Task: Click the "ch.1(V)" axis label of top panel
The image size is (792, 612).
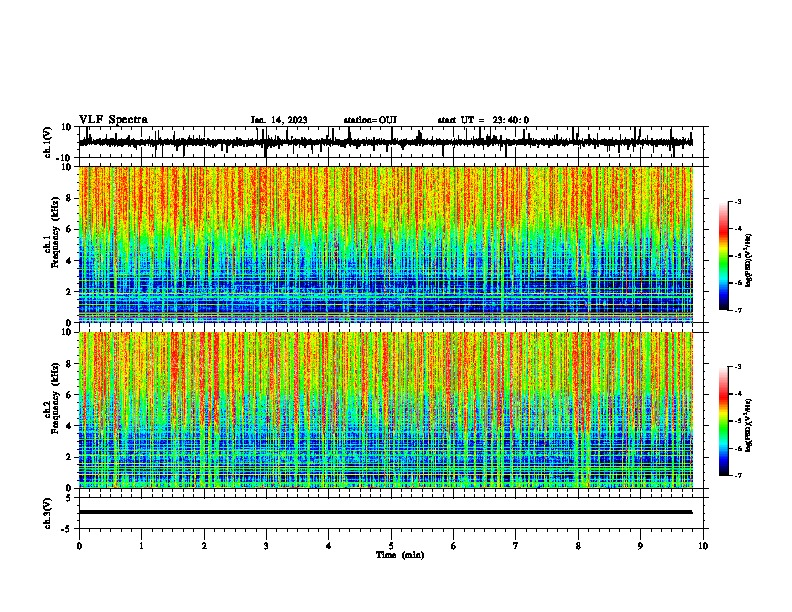Action: pyautogui.click(x=47, y=142)
